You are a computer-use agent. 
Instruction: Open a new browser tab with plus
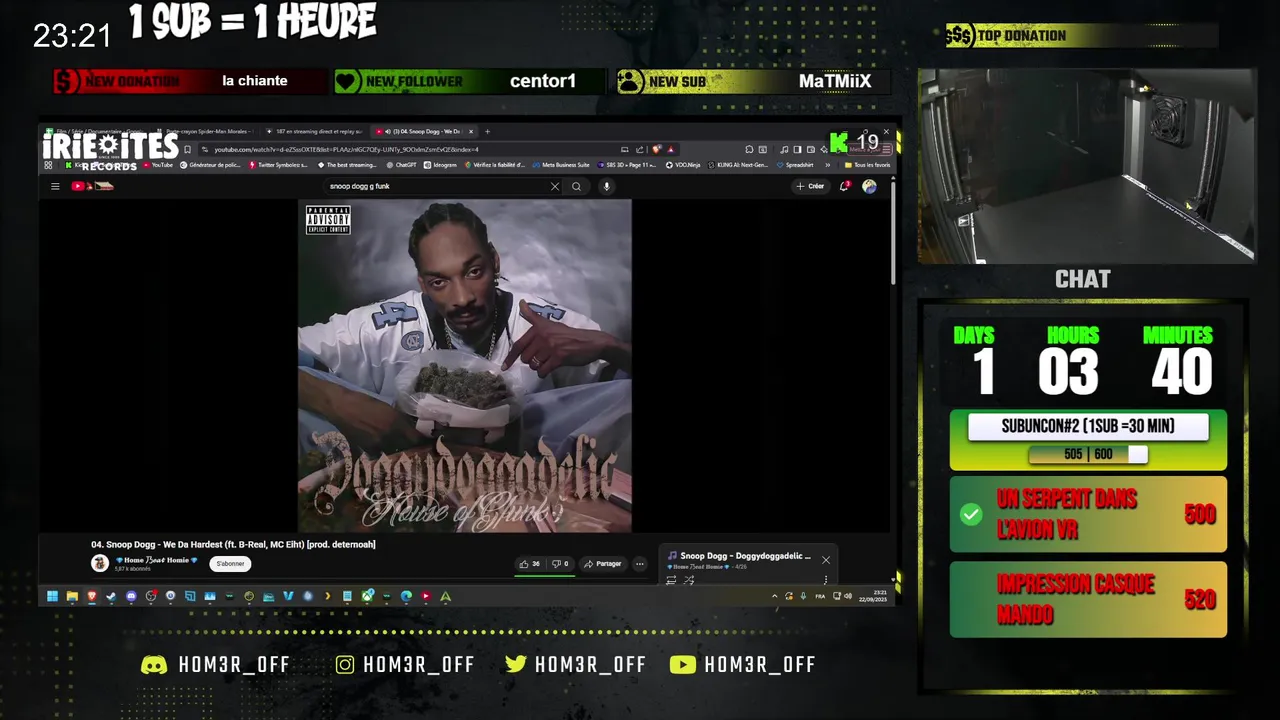[x=487, y=131]
